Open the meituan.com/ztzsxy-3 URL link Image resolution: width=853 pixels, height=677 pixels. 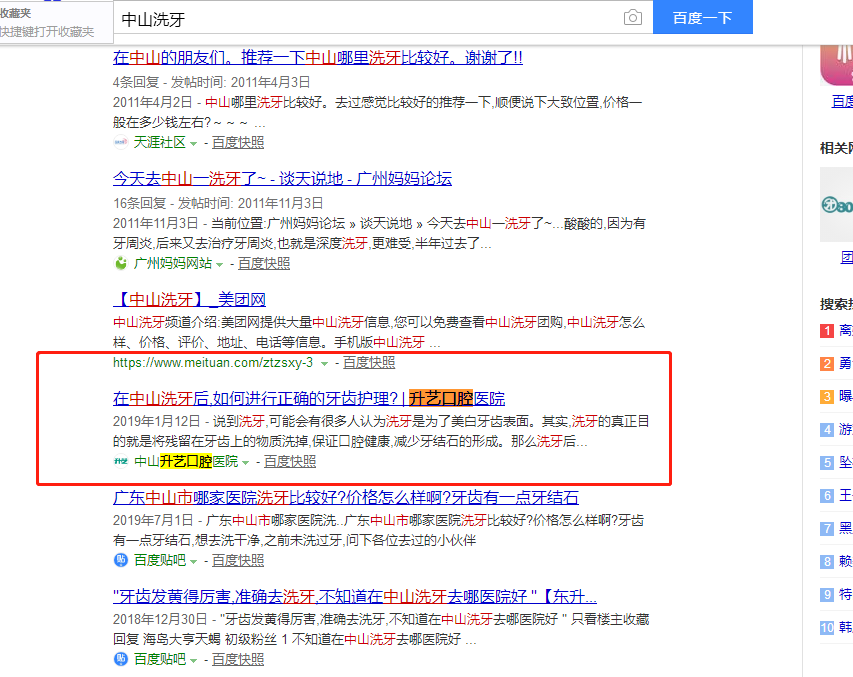[213, 362]
